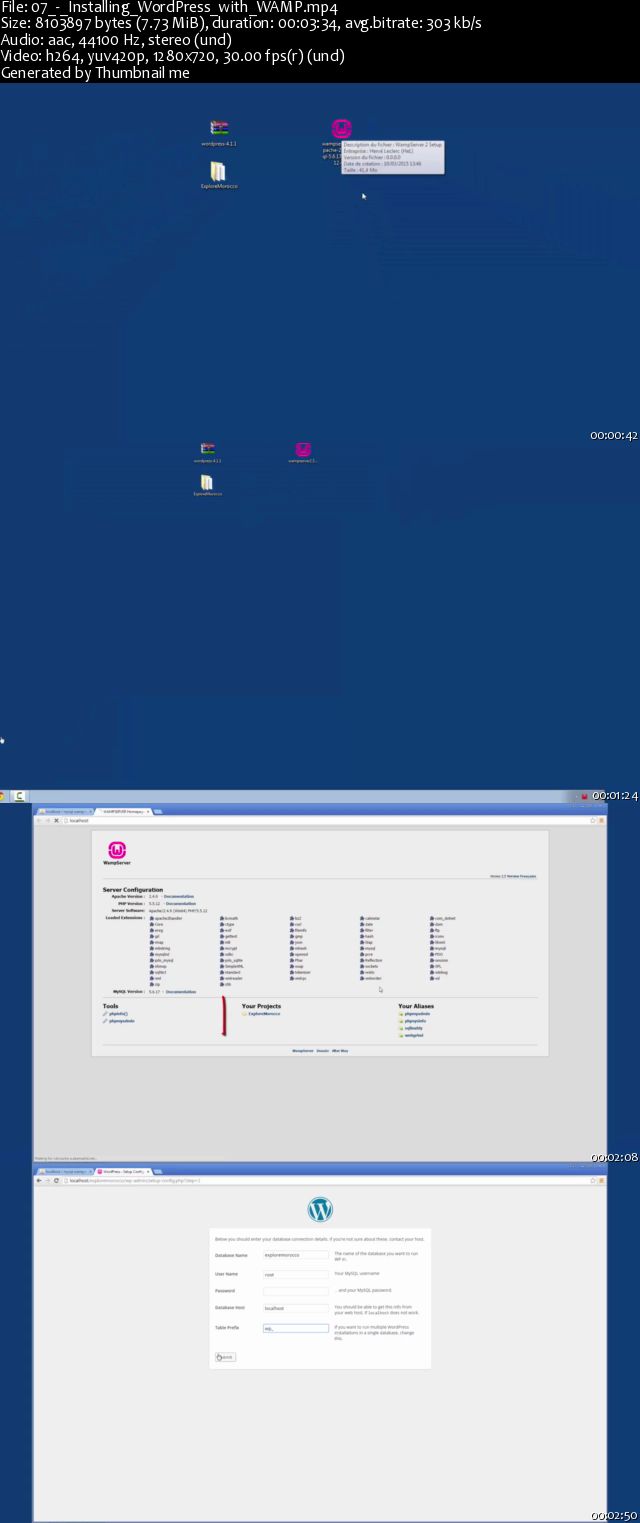Screen dimensions: 640x1523
Task: Click WampServer installer icon beside the file tooltip
Action: point(342,128)
